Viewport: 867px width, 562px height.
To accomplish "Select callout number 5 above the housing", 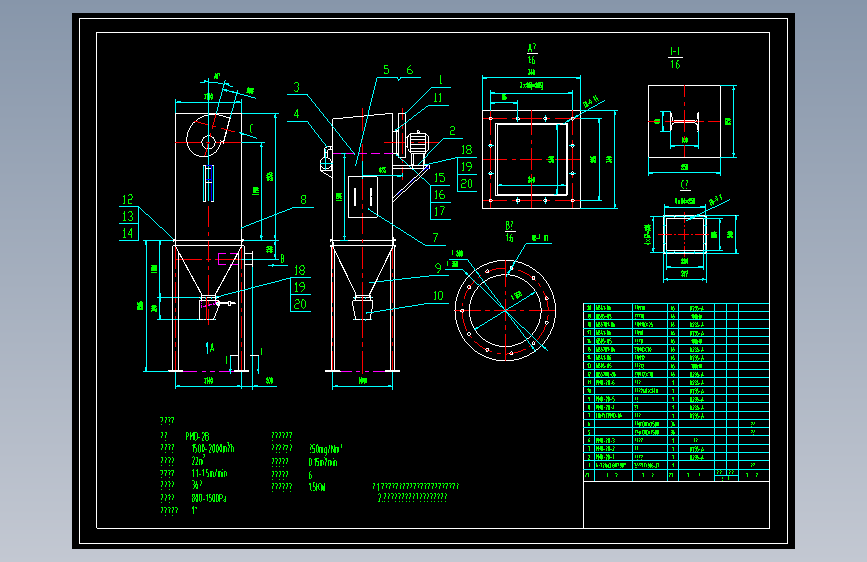I will [x=386, y=70].
